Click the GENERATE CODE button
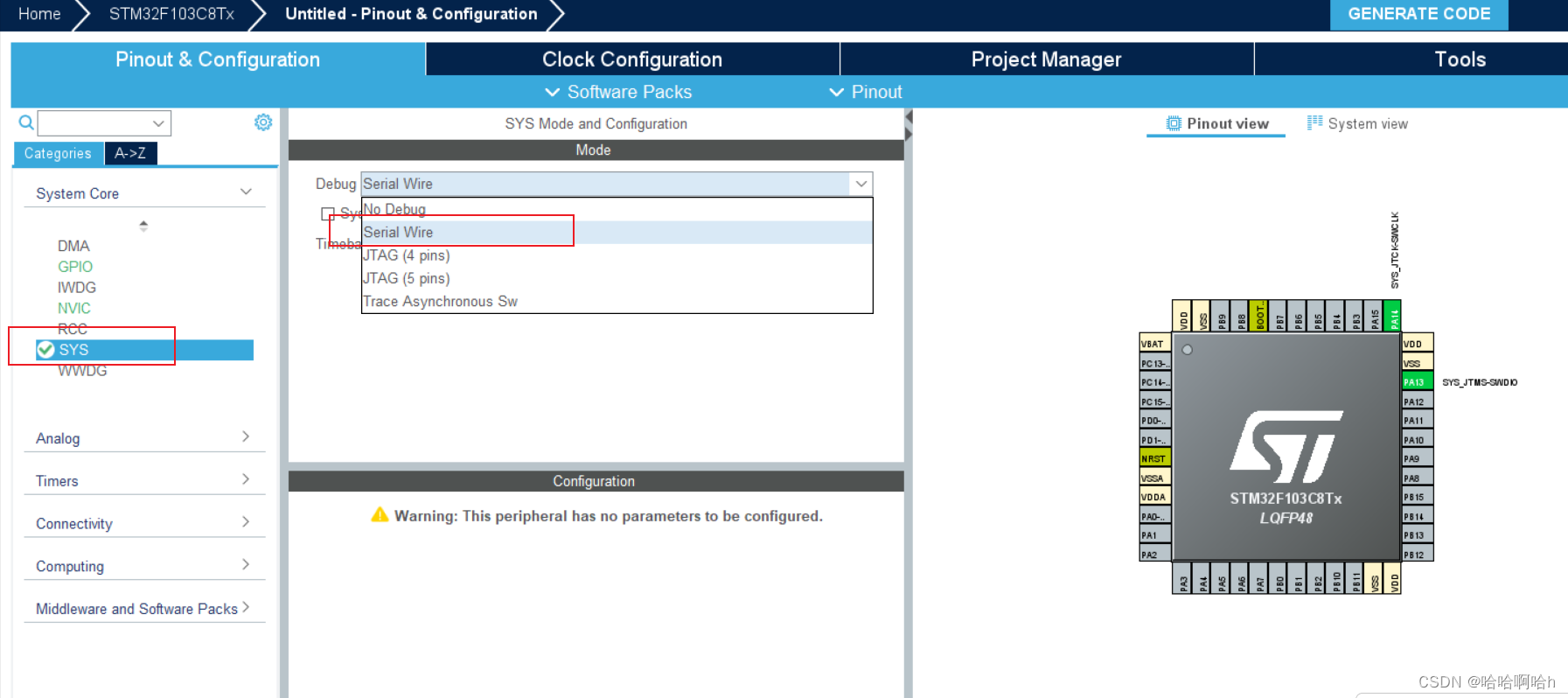 pyautogui.click(x=1418, y=15)
